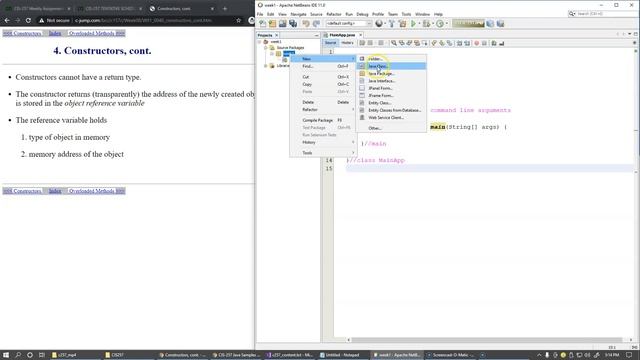Choose Entity Class from the New submenu
Viewport: 640px width, 360px height.
[x=391, y=103]
